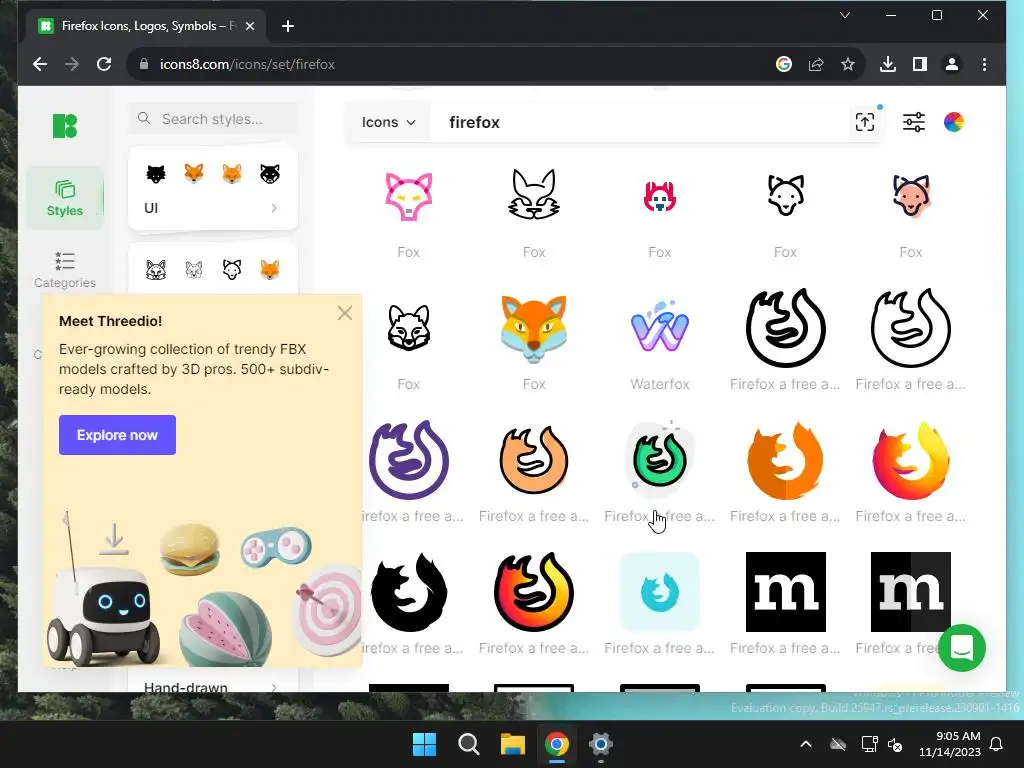Choose the Waterfox logo icon
1024x768 pixels.
(660, 326)
